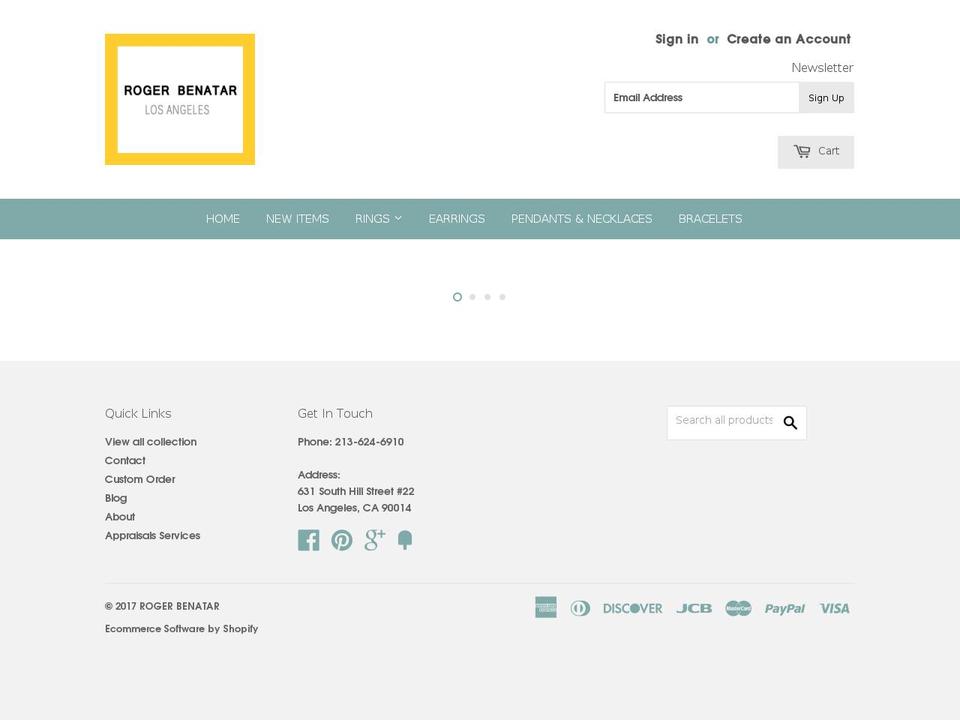Screen dimensions: 960x720
Task: Select the first slideshow dot
Action: tap(457, 297)
